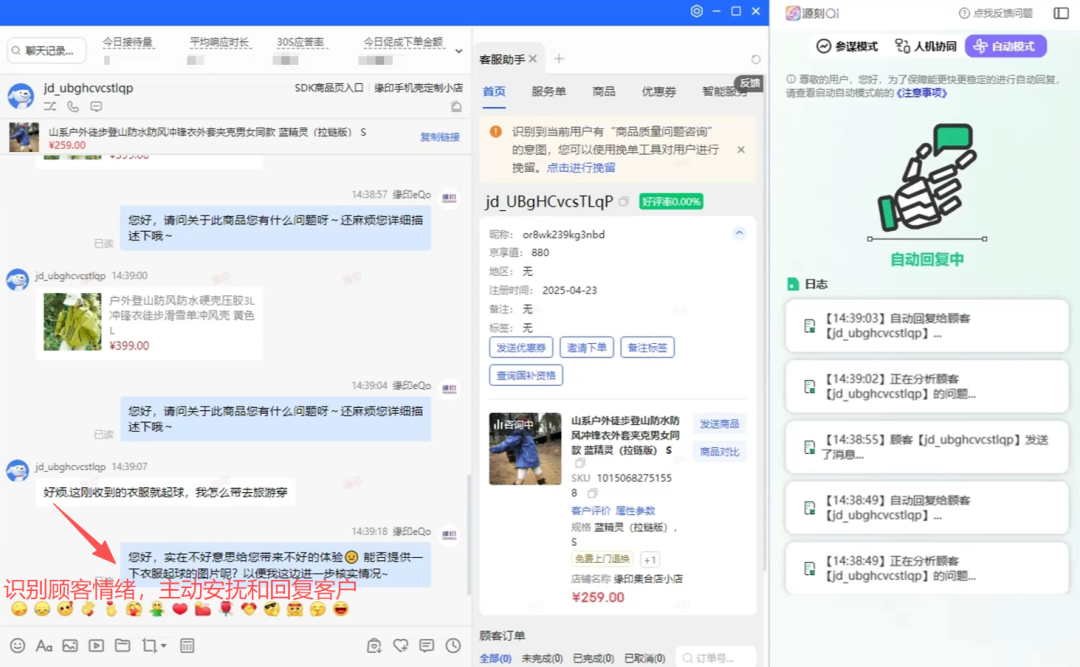This screenshot has width=1080, height=667.
Task: Send the rose emoji
Action: [x=226, y=609]
